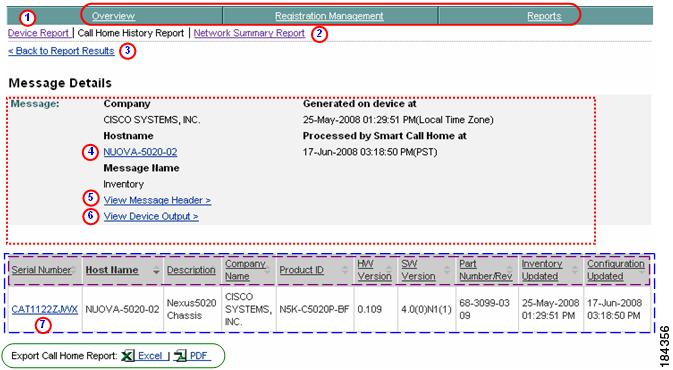Viewport: 673px width, 370px height.
Task: Select Call Home History Report
Action: pos(131,33)
